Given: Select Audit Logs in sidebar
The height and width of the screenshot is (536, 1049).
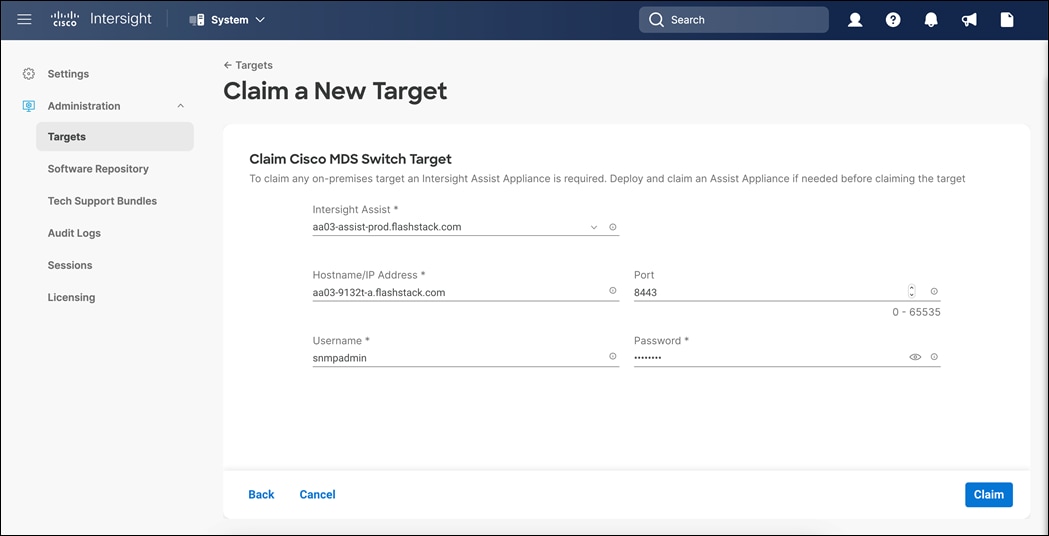Looking at the screenshot, I should [74, 233].
